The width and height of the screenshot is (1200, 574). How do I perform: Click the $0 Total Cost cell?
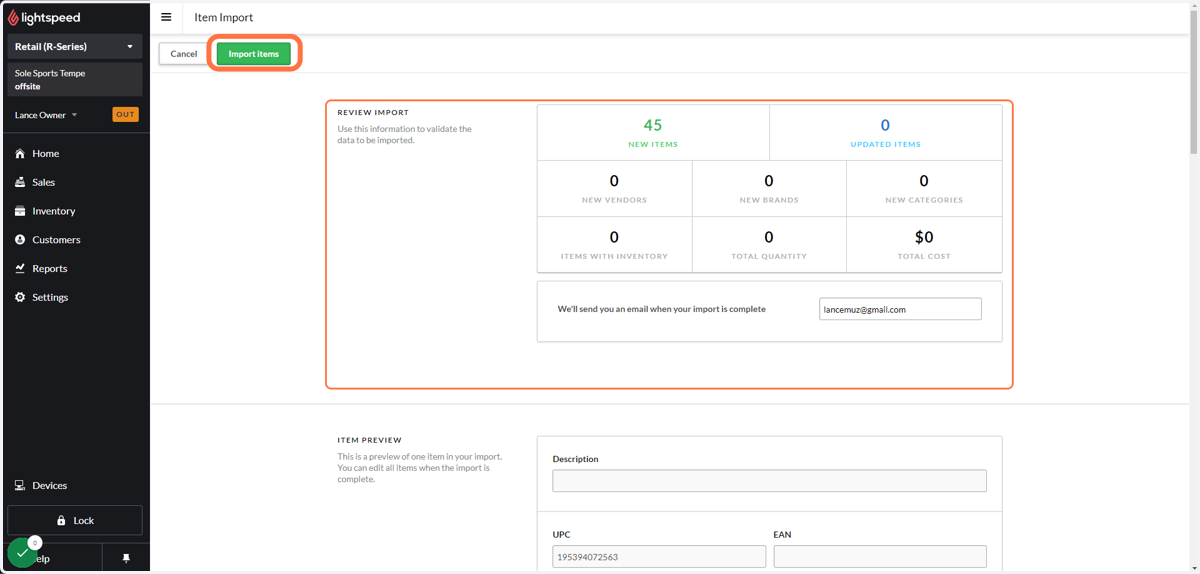coord(924,245)
